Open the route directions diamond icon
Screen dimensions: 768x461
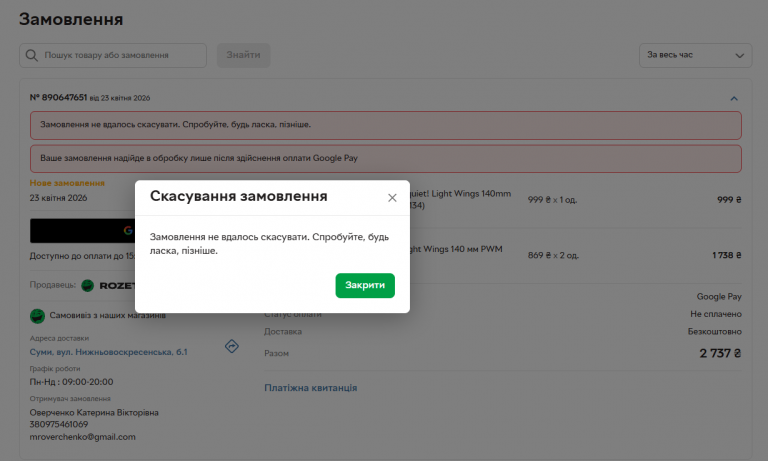232,346
